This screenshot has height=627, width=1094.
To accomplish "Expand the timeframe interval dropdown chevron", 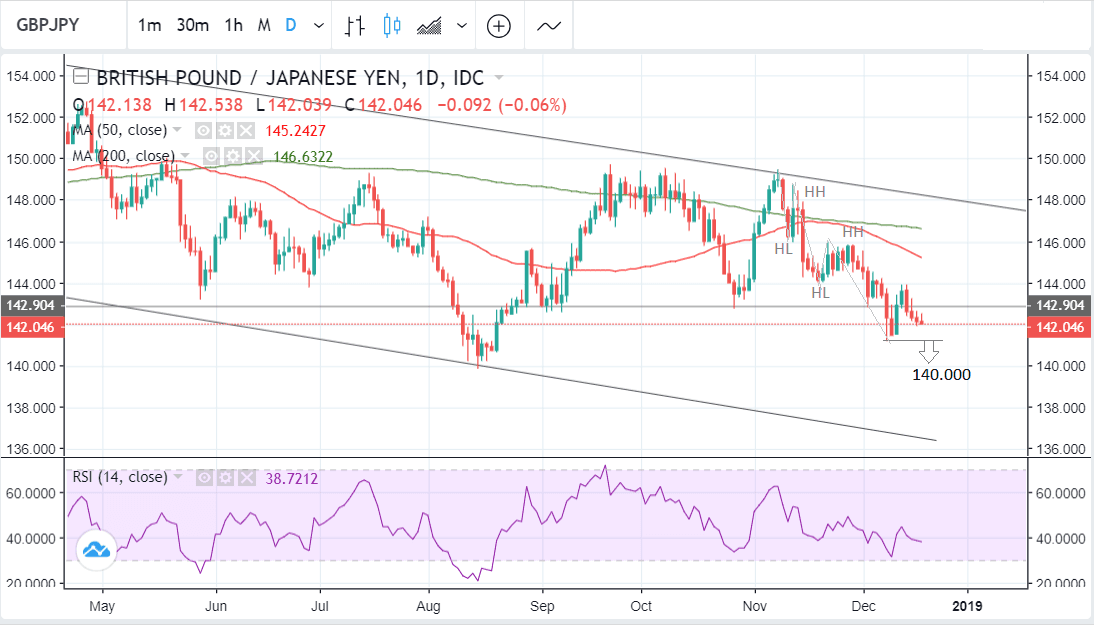I will 318,26.
